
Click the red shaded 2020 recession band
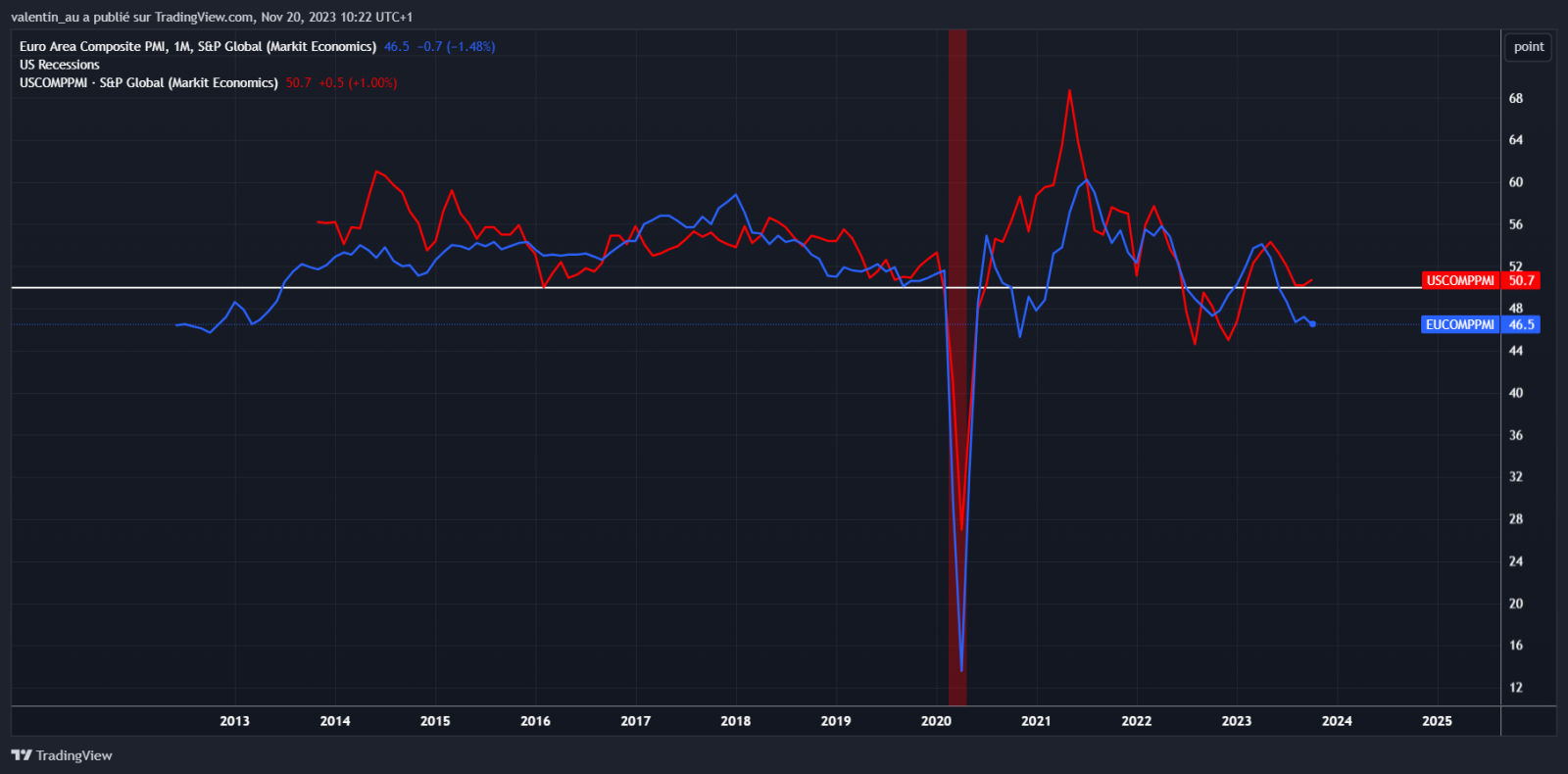[x=957, y=392]
